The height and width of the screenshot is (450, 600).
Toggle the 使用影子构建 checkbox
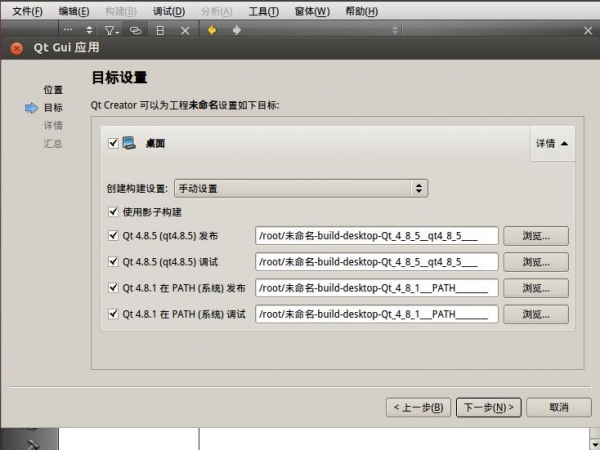coord(113,212)
